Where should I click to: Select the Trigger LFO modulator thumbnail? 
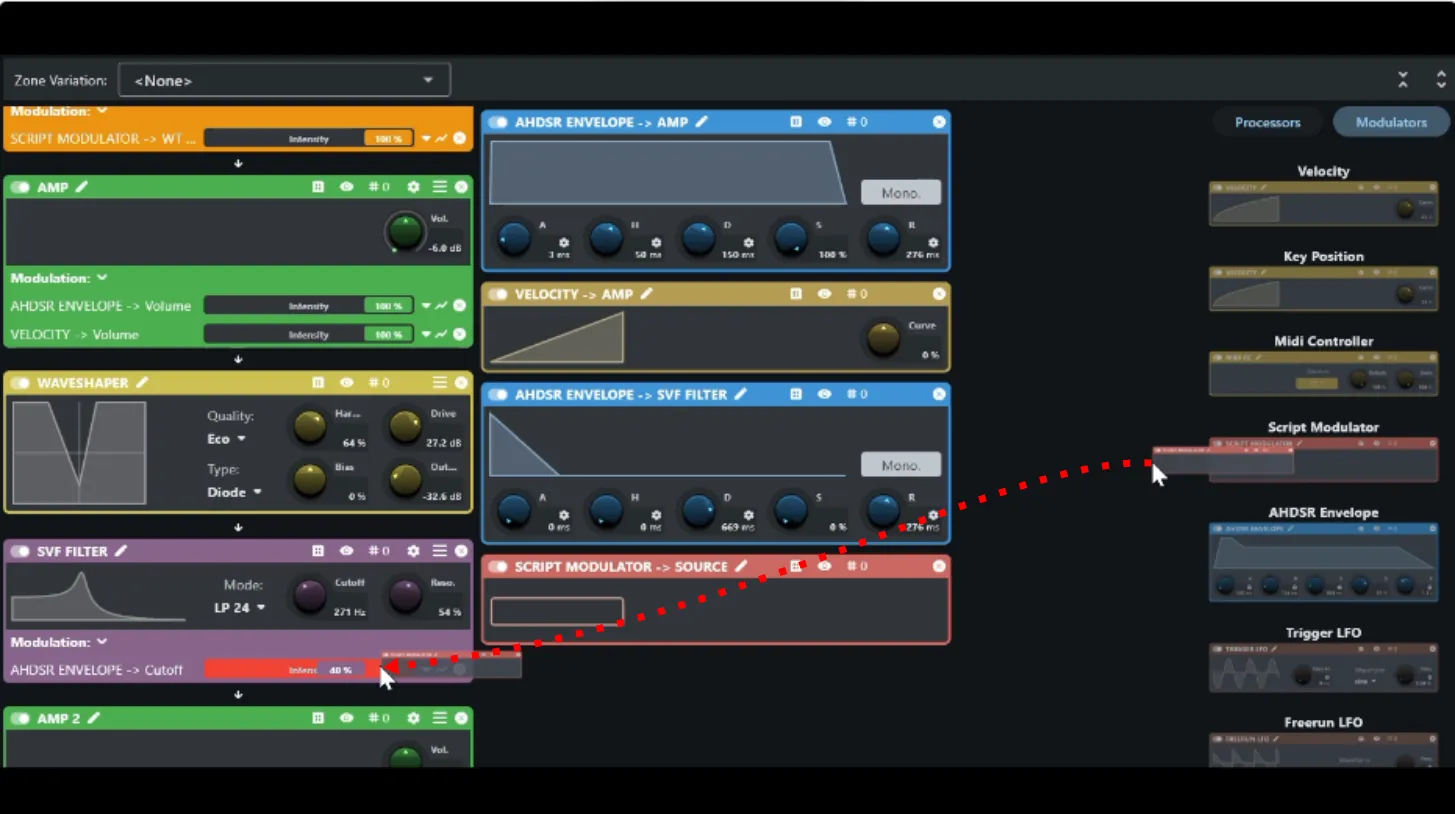pyautogui.click(x=1323, y=668)
